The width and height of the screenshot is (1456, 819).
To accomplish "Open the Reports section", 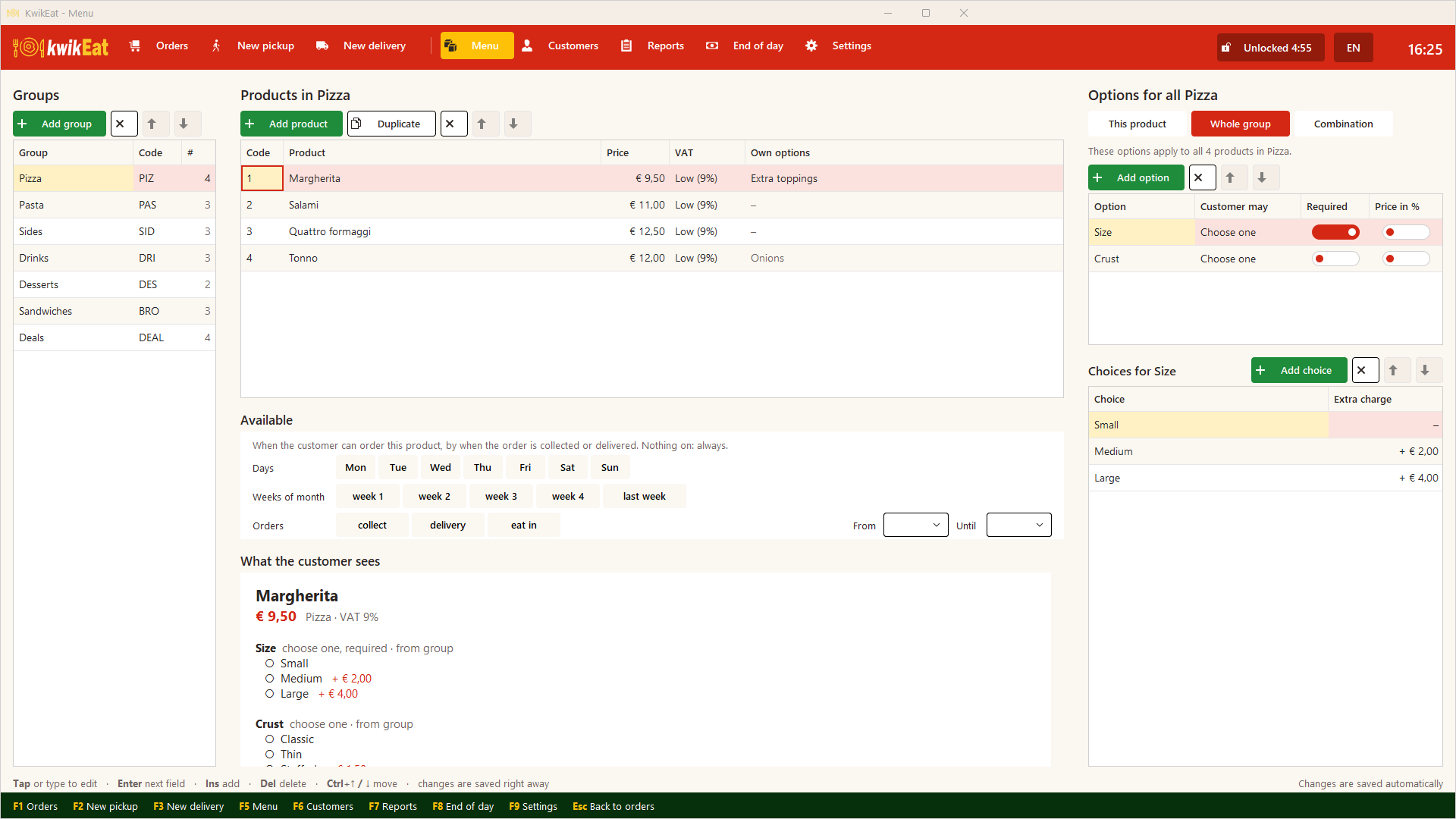I will (653, 45).
